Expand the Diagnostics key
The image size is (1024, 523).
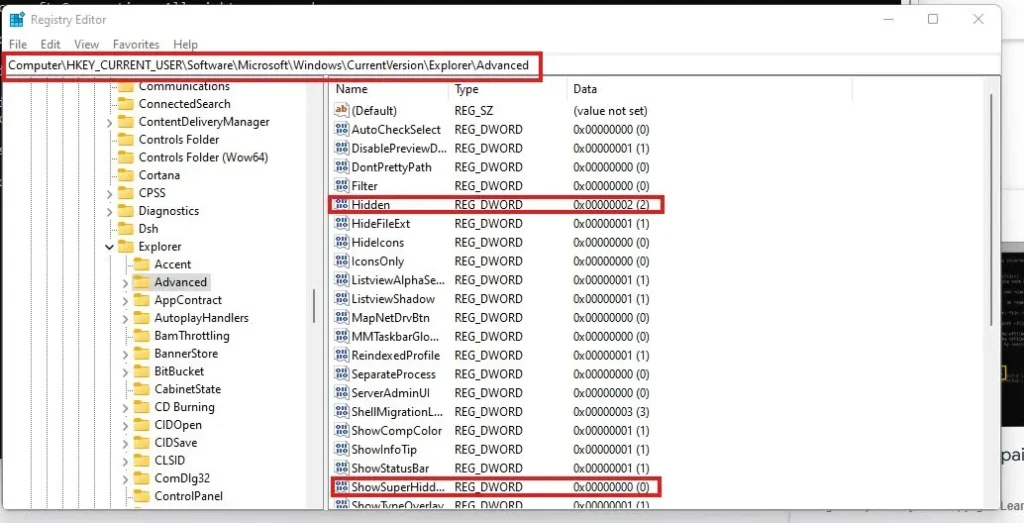(109, 212)
